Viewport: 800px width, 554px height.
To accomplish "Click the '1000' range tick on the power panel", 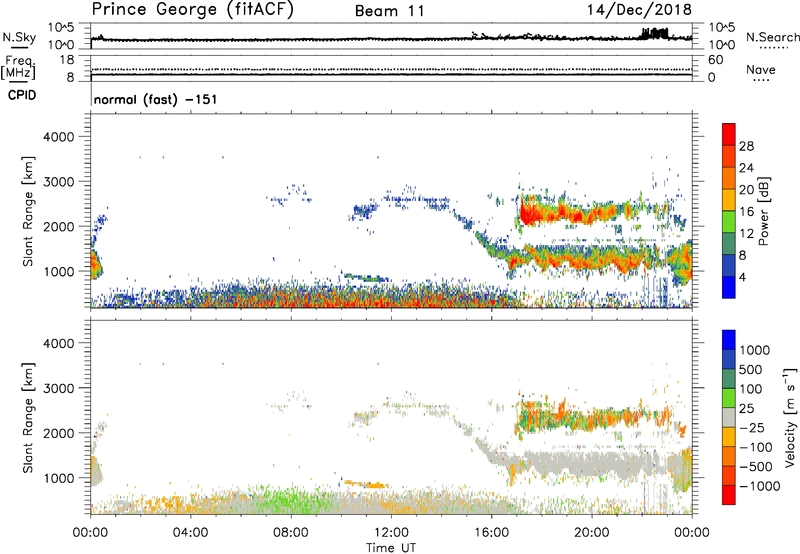I will point(58,271).
